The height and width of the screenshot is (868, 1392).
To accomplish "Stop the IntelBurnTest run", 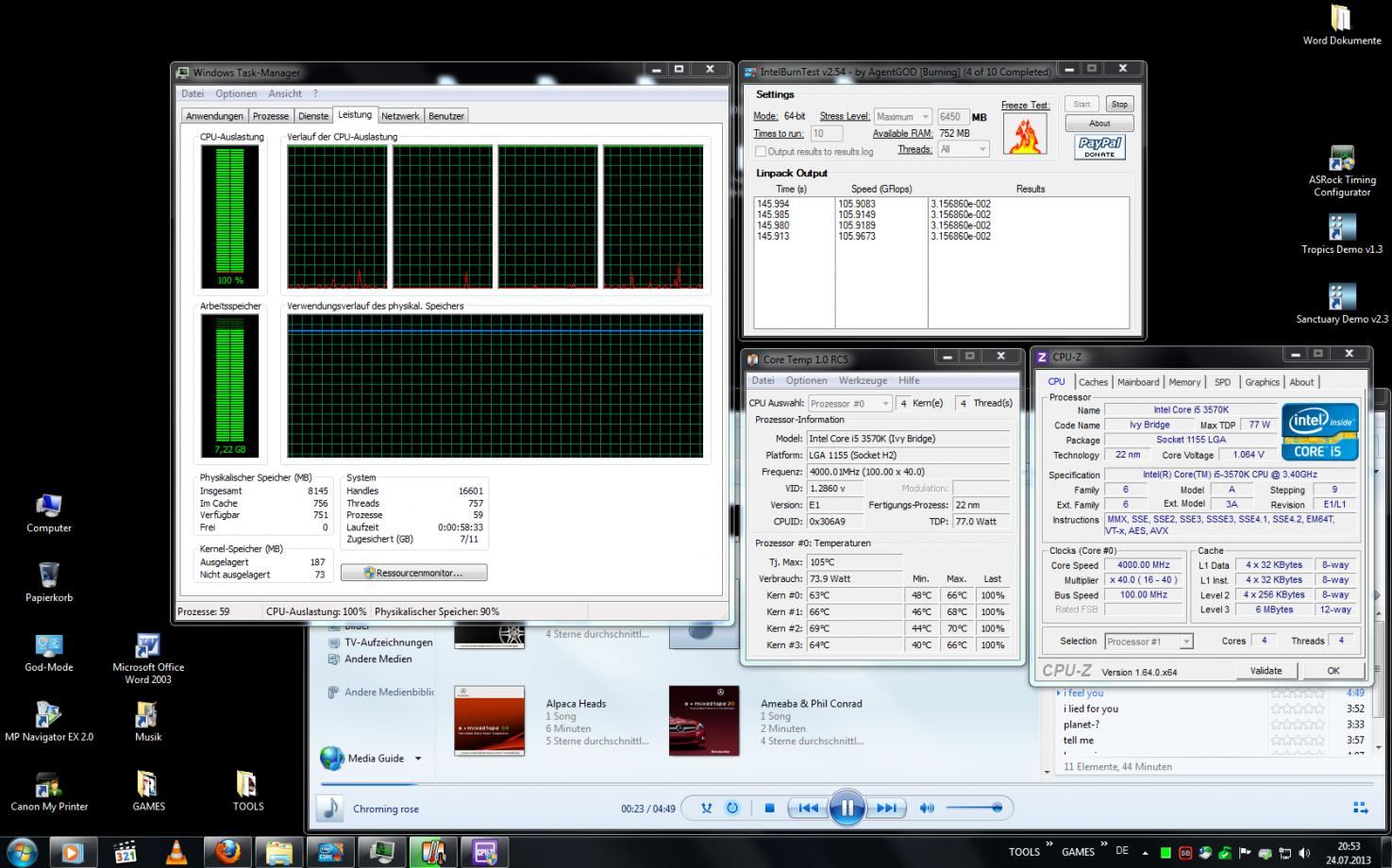I will 1119,105.
